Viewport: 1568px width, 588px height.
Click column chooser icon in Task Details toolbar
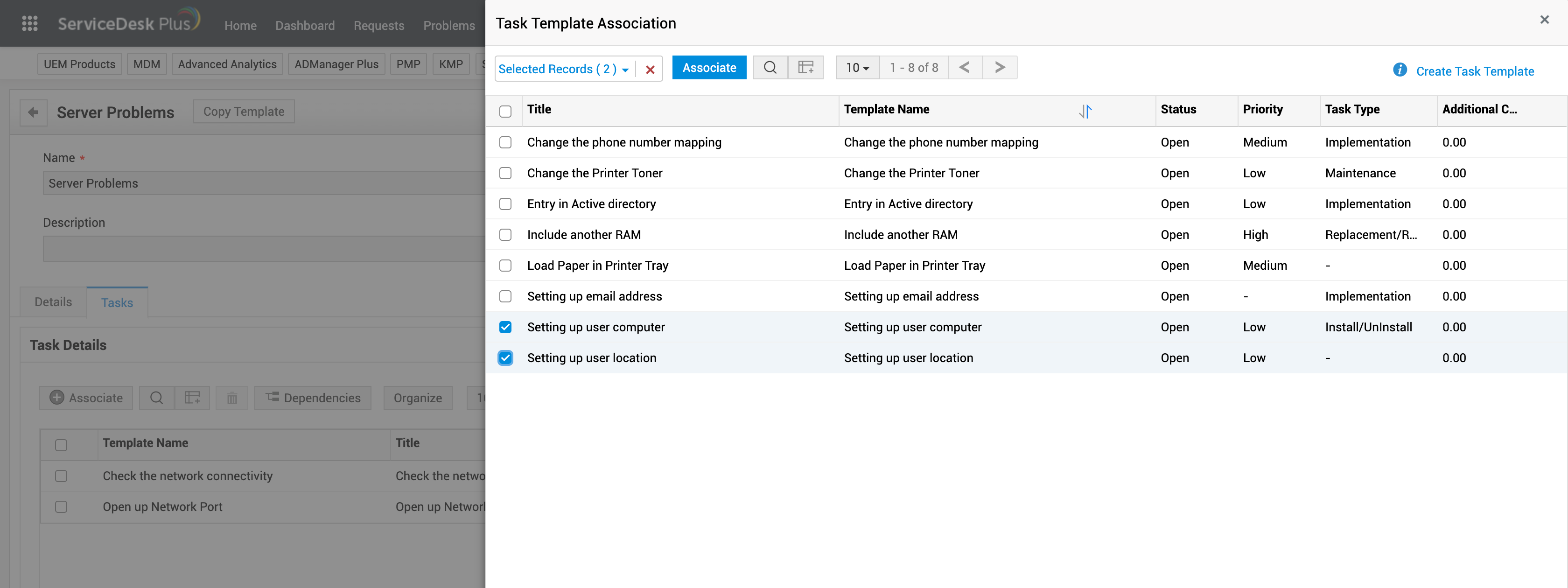(x=192, y=398)
